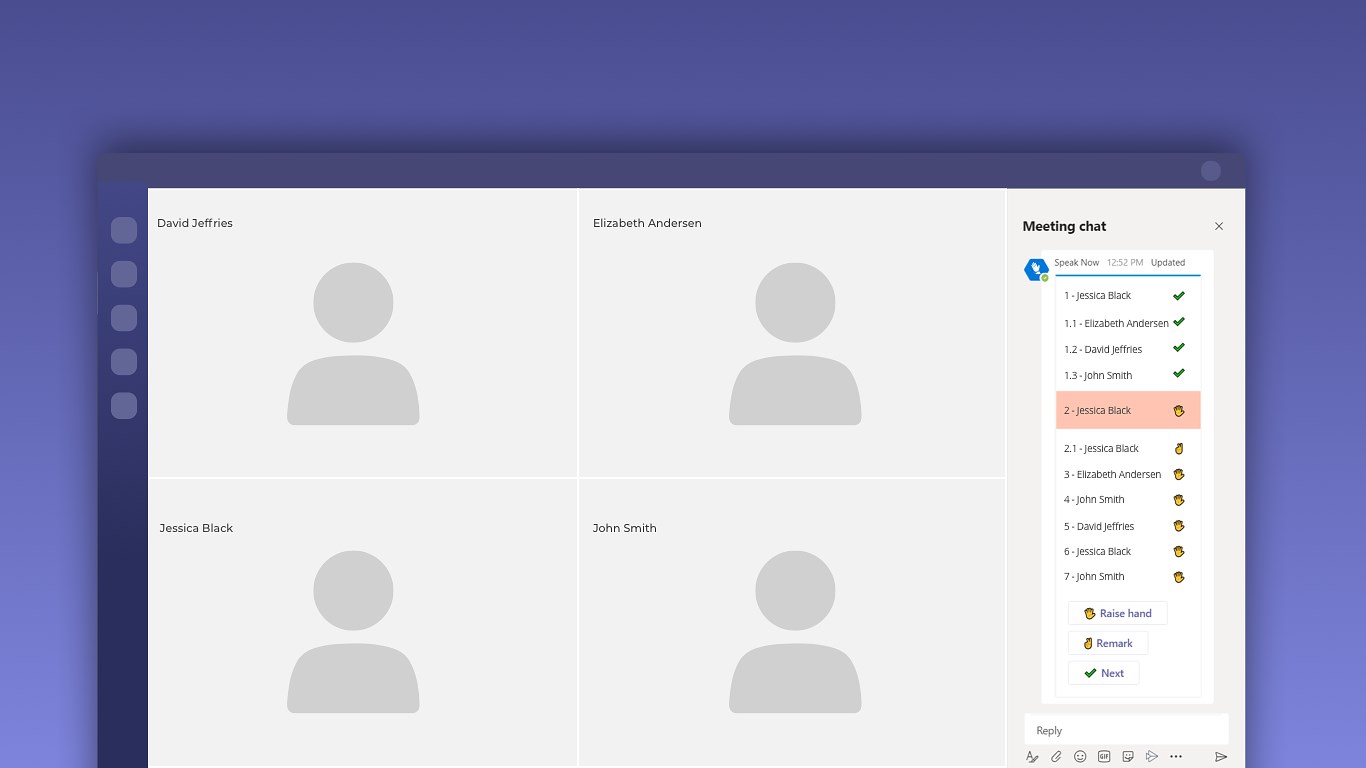
Task: Click the 12:52 PM message timestamp
Action: (1125, 263)
